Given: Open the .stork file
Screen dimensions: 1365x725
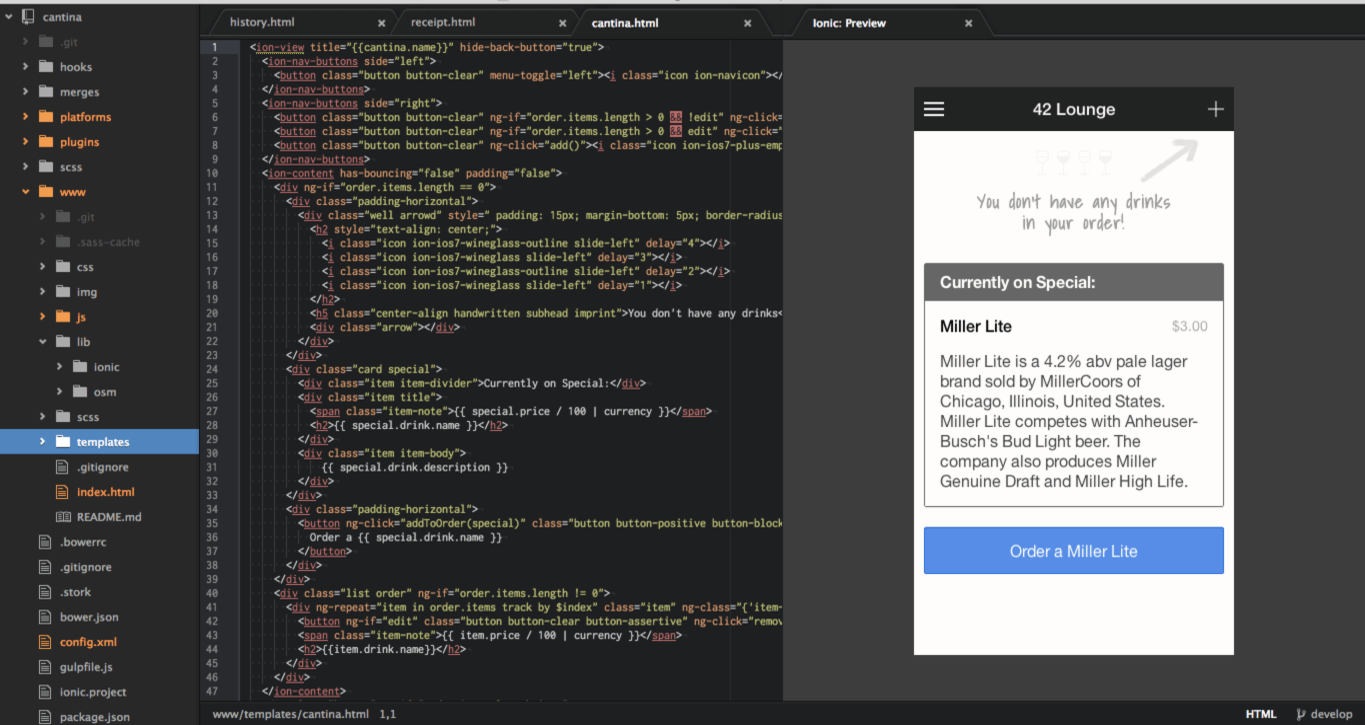Looking at the screenshot, I should tap(76, 592).
